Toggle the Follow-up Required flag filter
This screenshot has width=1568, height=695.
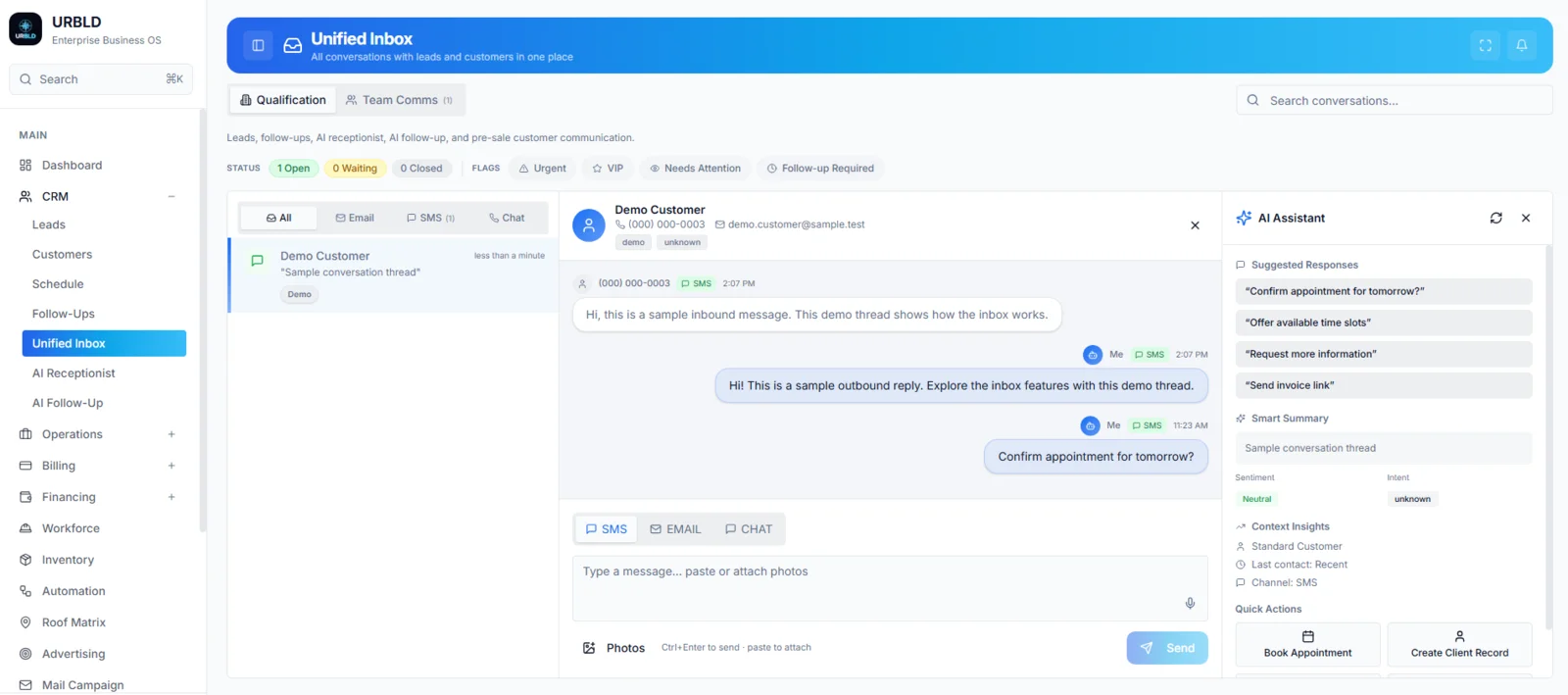pyautogui.click(x=820, y=169)
